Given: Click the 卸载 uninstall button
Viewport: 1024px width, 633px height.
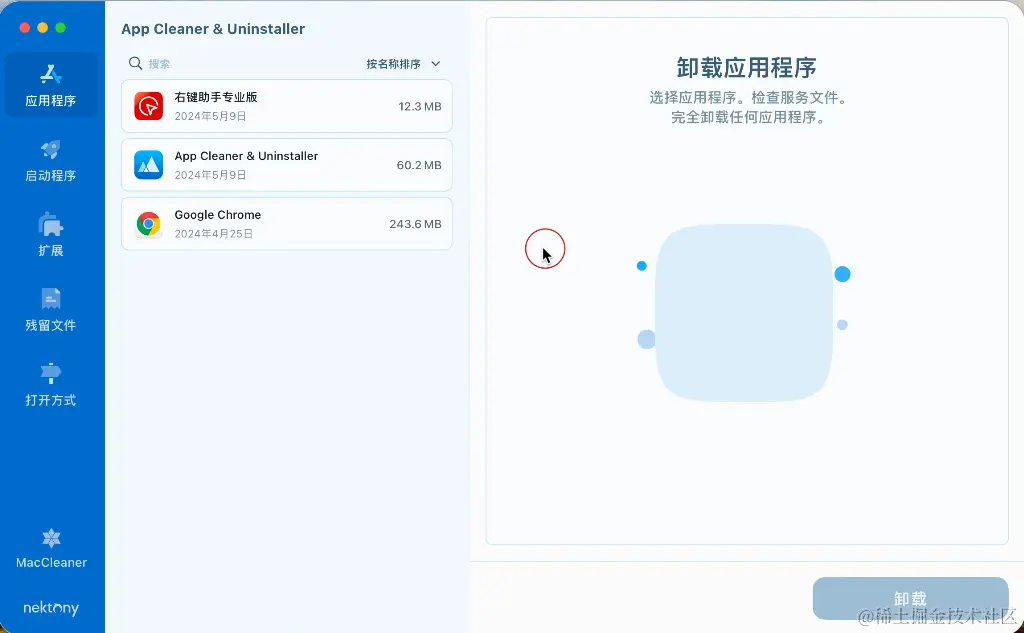Looking at the screenshot, I should pos(910,598).
